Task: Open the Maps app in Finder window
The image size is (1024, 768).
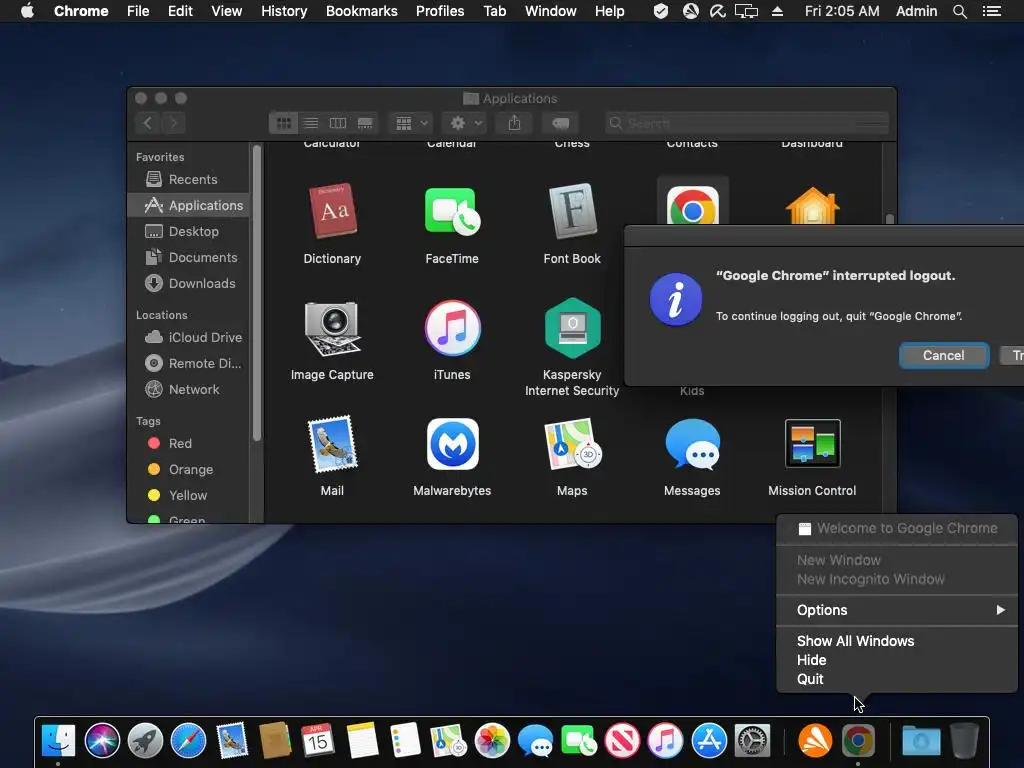Action: pyautogui.click(x=572, y=444)
